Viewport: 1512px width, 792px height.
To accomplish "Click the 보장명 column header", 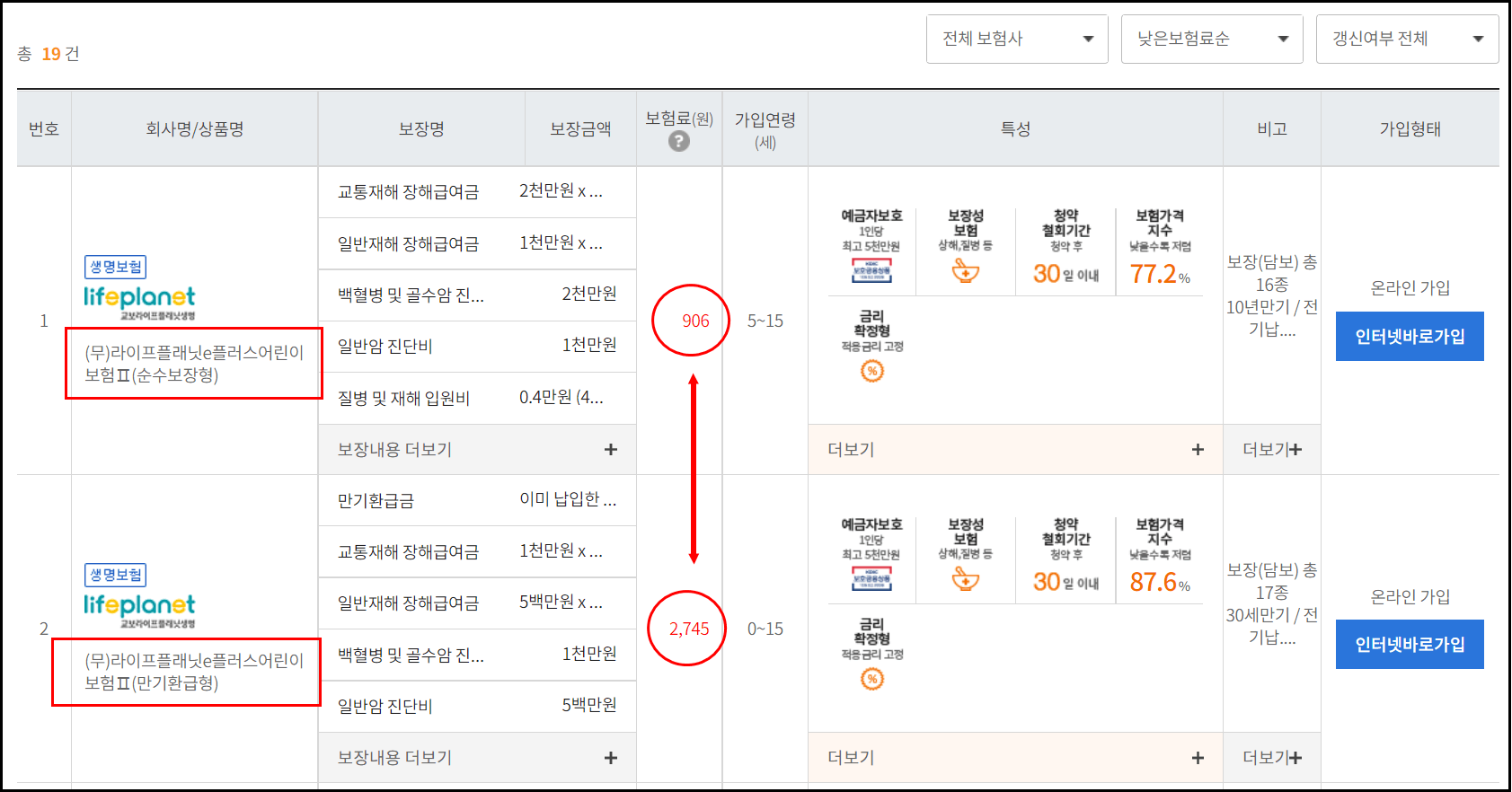I will click(x=421, y=128).
